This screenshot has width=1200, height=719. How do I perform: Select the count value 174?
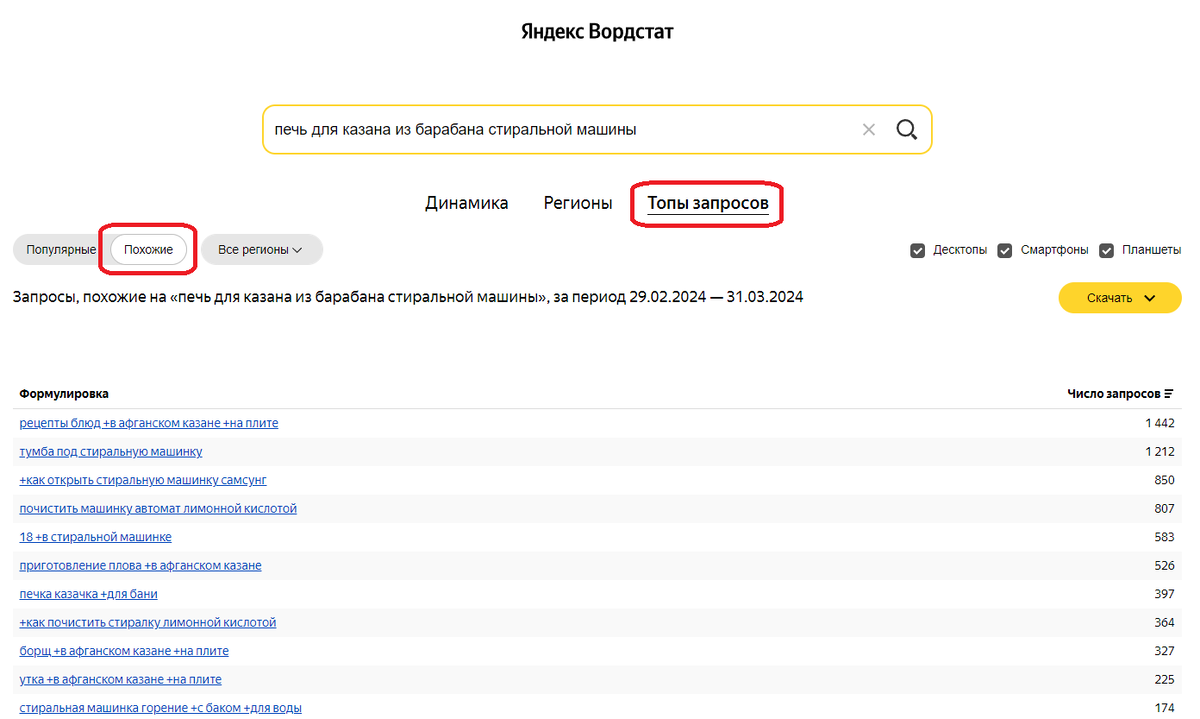tap(1164, 709)
